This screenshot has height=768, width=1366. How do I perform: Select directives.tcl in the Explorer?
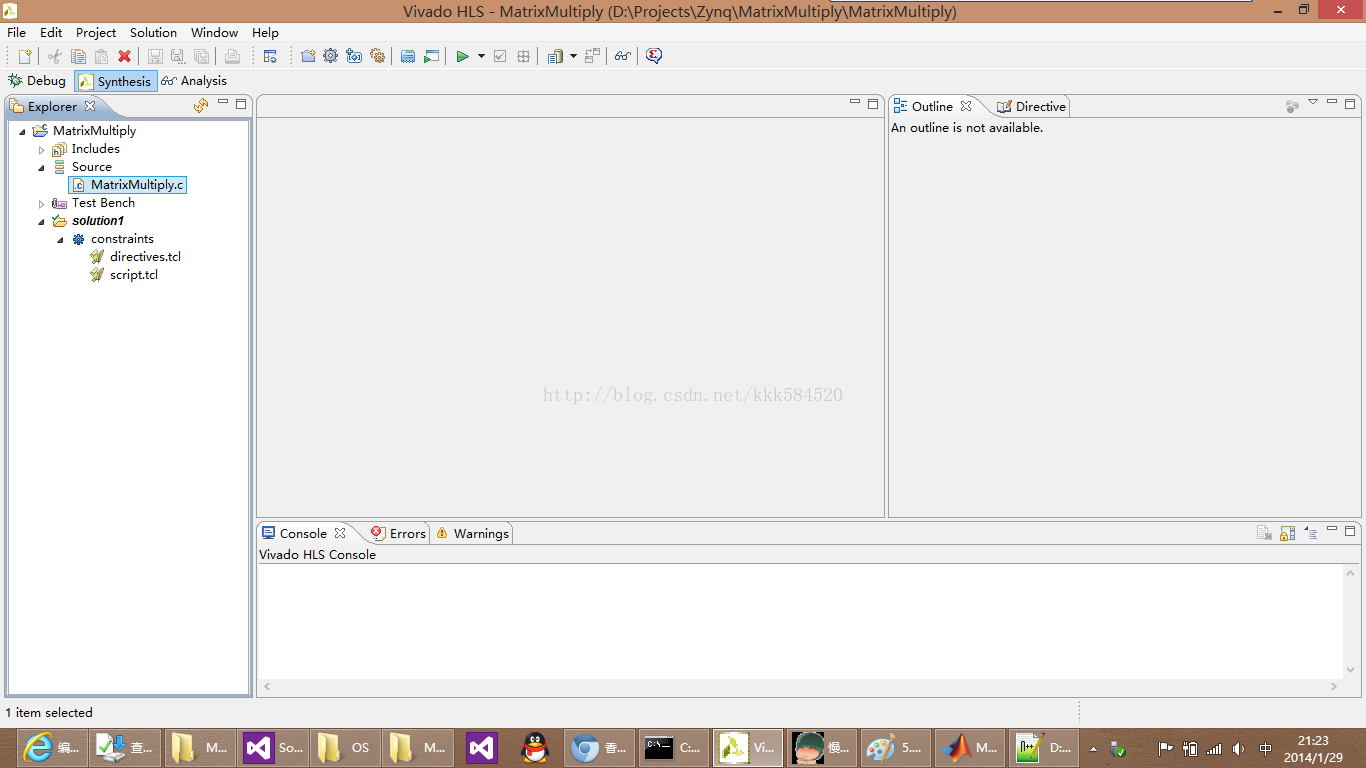[x=135, y=257]
